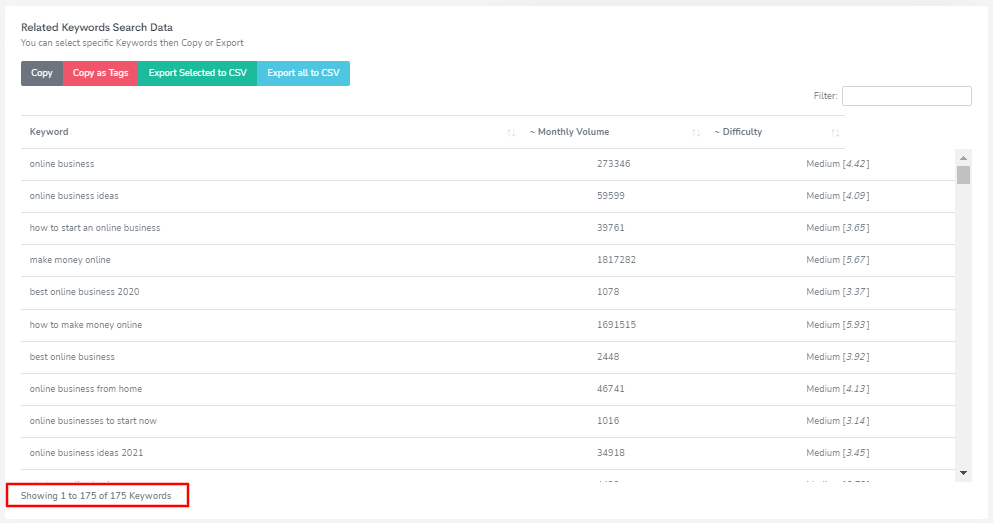Click 'Showing 1 to 175 of 175 Keywords'

coord(96,496)
